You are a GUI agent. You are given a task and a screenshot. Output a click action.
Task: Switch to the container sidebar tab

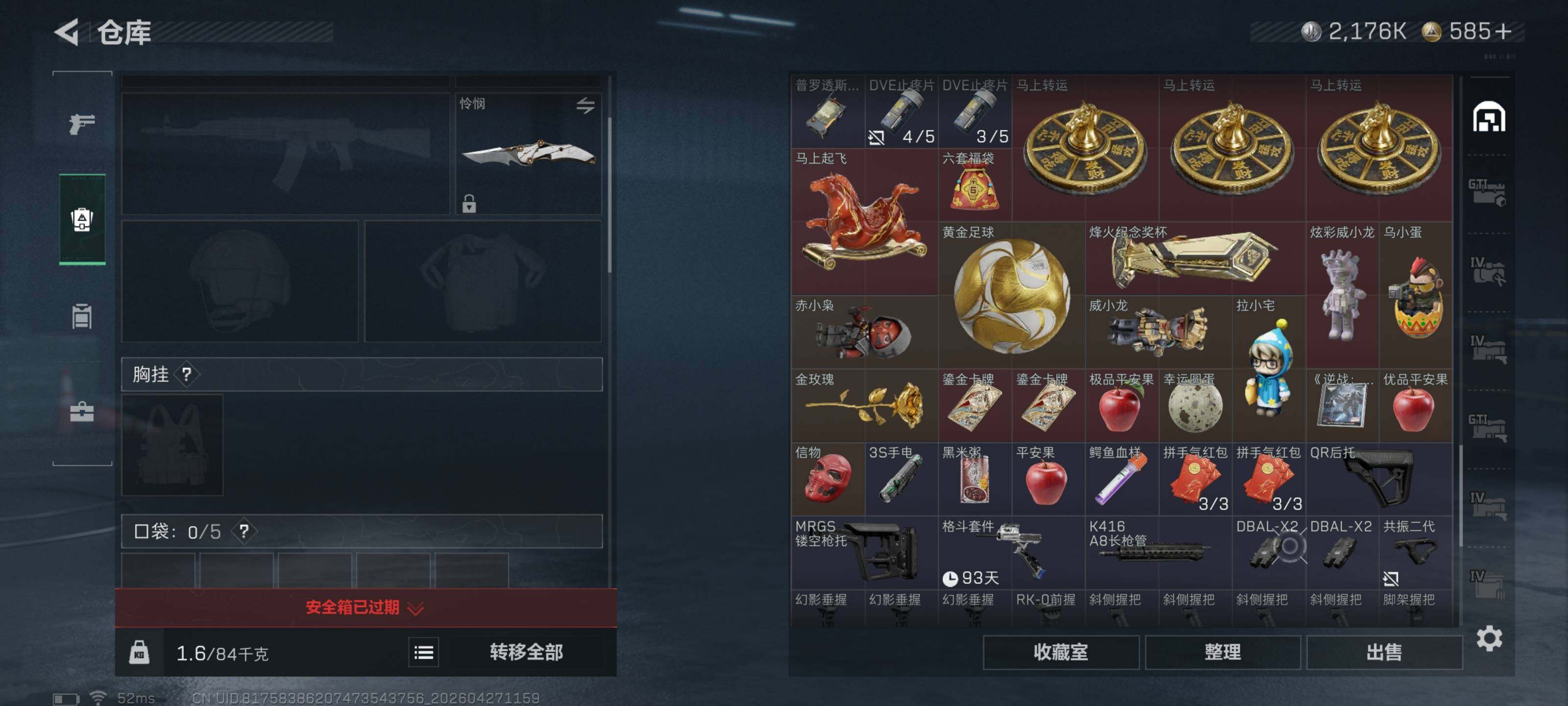(81, 316)
